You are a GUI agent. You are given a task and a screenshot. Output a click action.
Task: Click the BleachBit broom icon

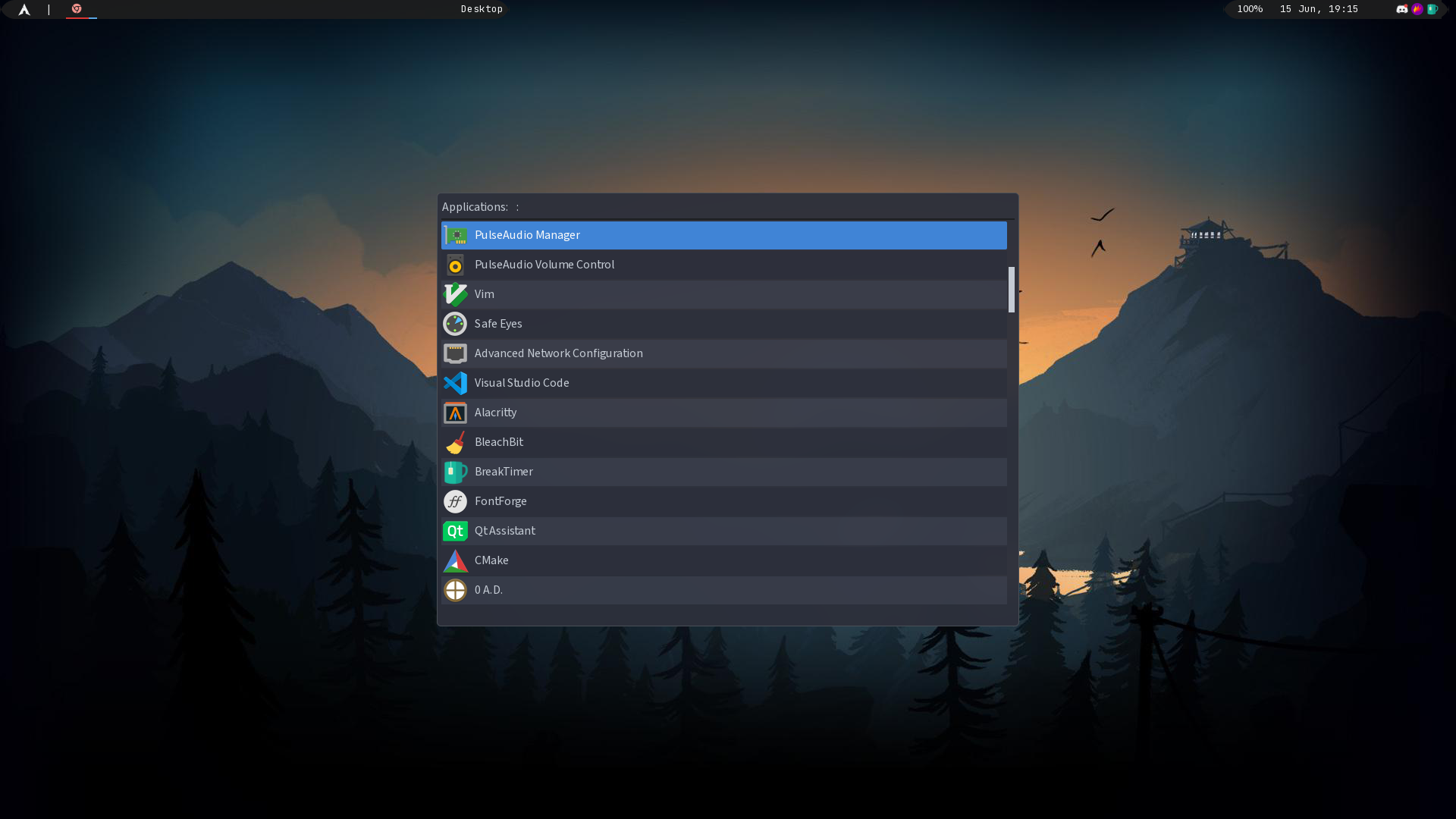455,442
